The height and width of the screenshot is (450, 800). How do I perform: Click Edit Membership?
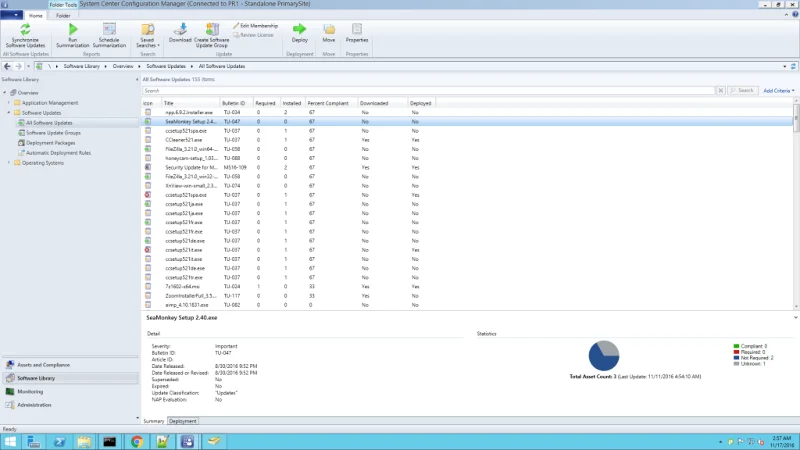pos(256,26)
